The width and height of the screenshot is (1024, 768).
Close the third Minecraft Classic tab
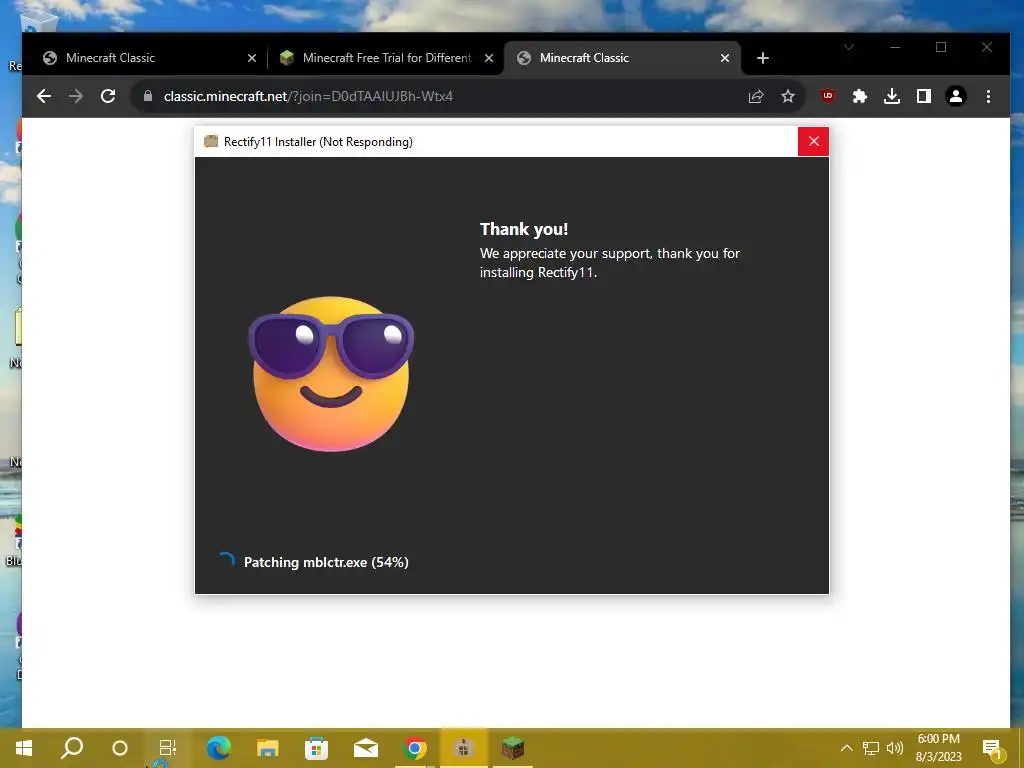coord(725,58)
